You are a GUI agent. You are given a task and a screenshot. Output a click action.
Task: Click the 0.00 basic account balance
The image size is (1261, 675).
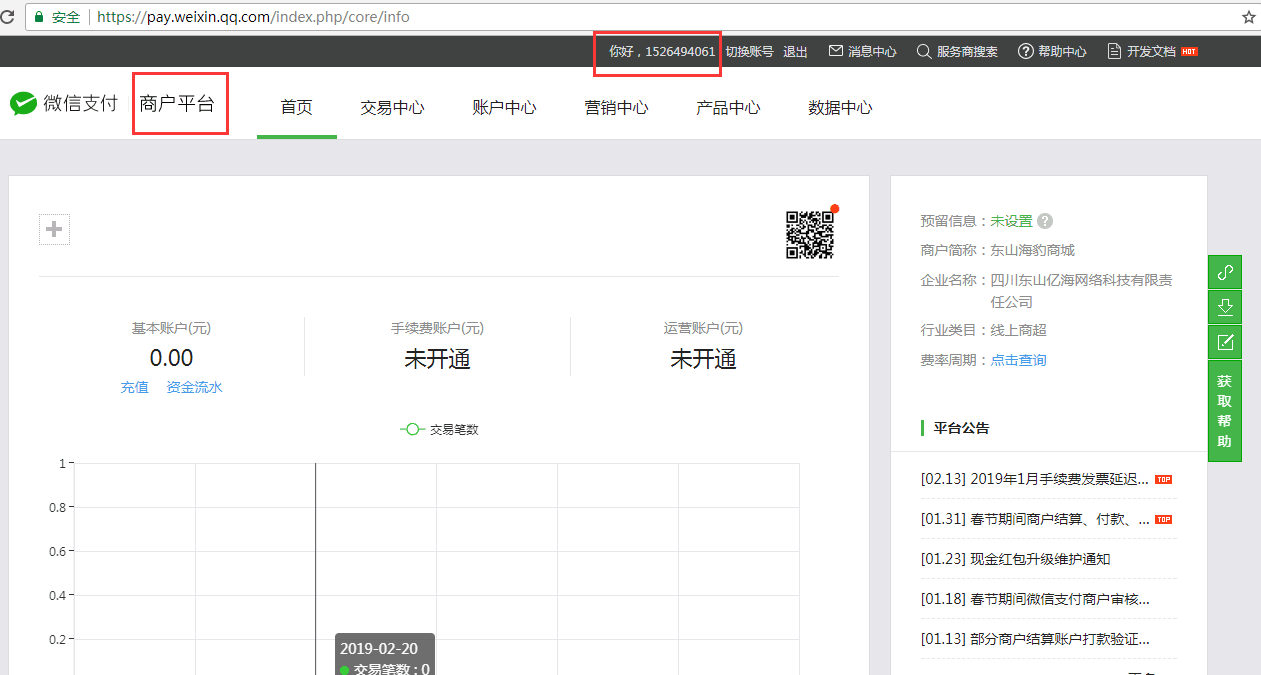pos(172,358)
